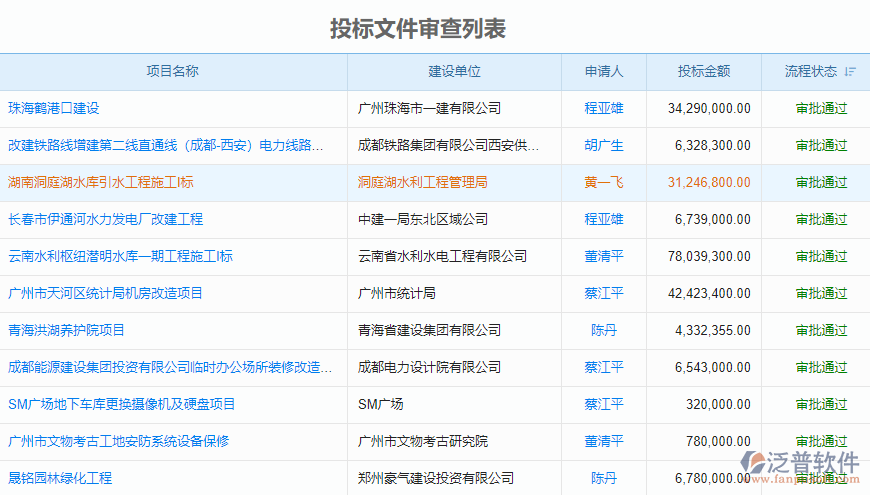Click applicant 程亚雄 in the 长春市伊通河 row
870x495 pixels.
pos(604,219)
